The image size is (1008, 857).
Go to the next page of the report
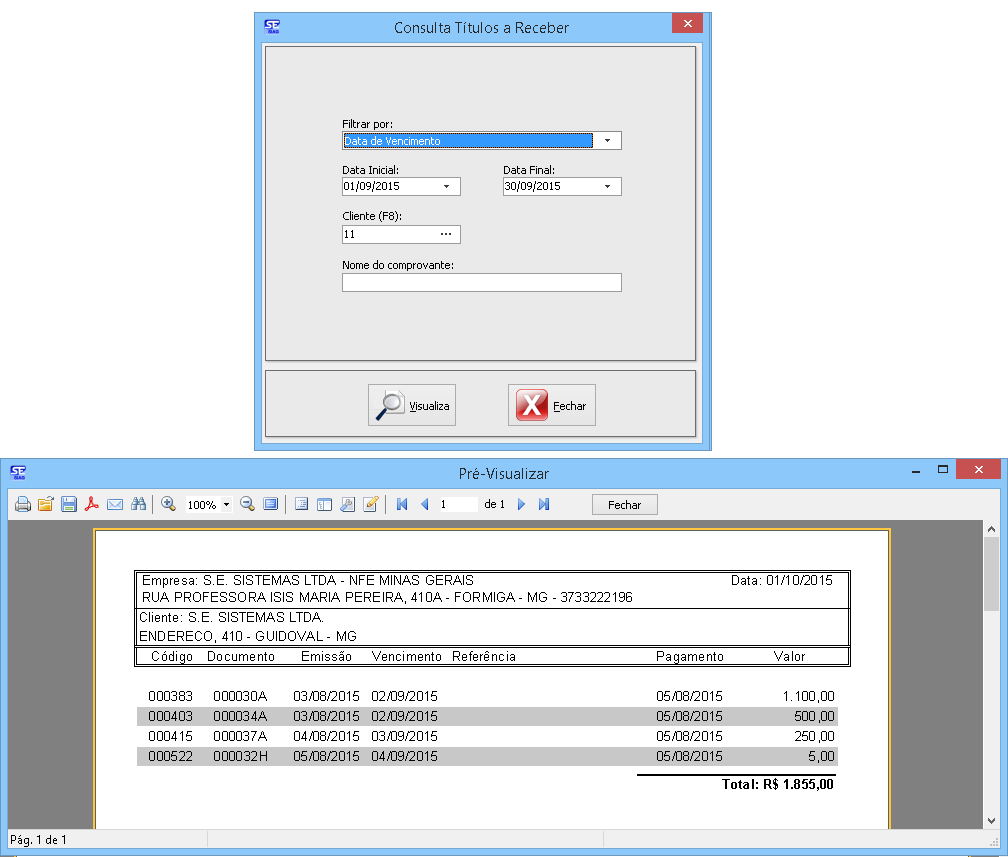tap(521, 505)
